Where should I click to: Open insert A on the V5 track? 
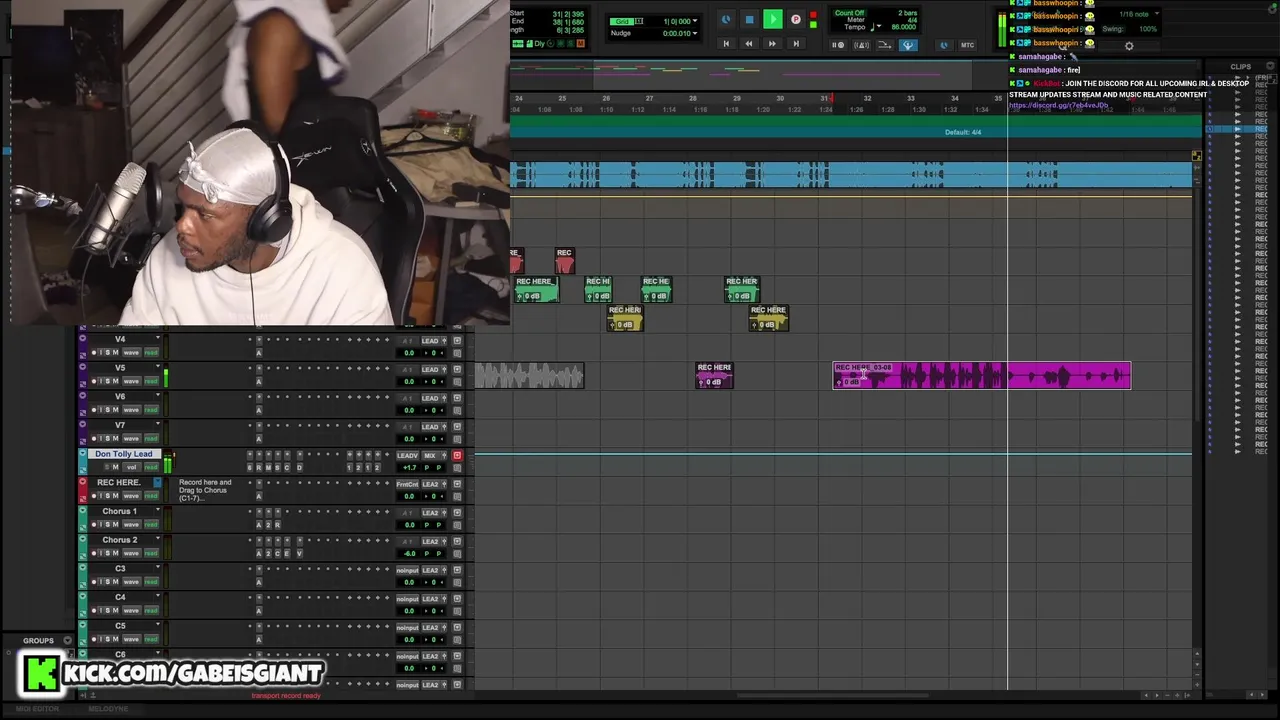pos(259,381)
